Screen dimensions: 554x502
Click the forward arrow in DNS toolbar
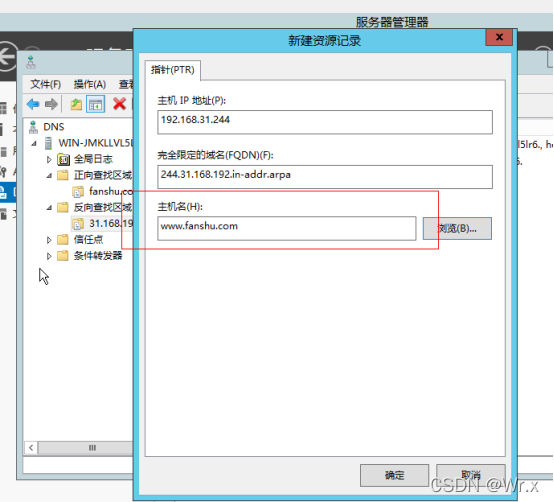[x=52, y=104]
